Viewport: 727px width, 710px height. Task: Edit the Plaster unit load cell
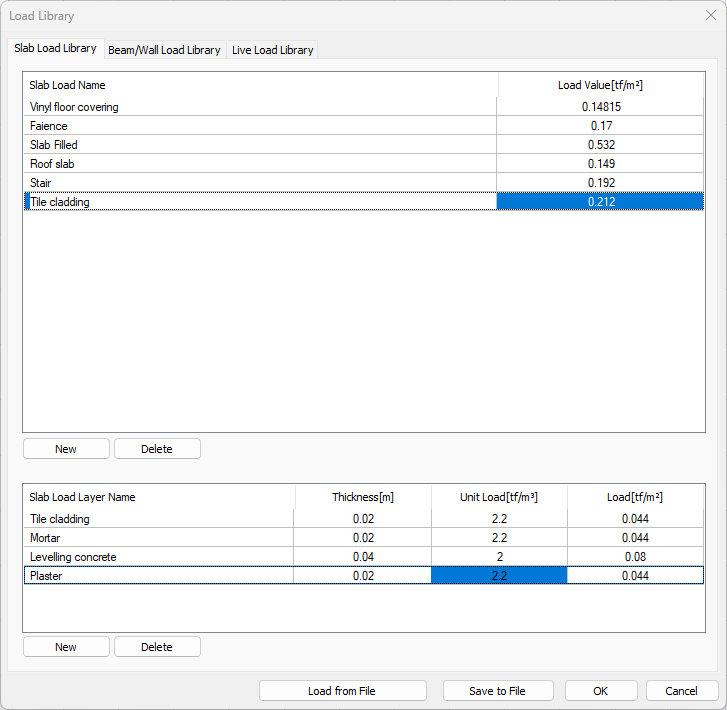click(499, 576)
